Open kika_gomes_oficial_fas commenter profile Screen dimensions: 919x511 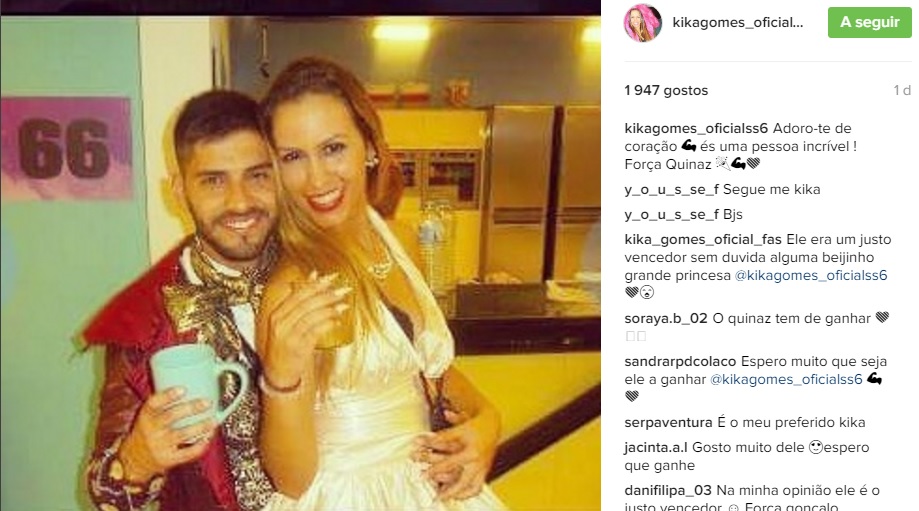point(703,239)
